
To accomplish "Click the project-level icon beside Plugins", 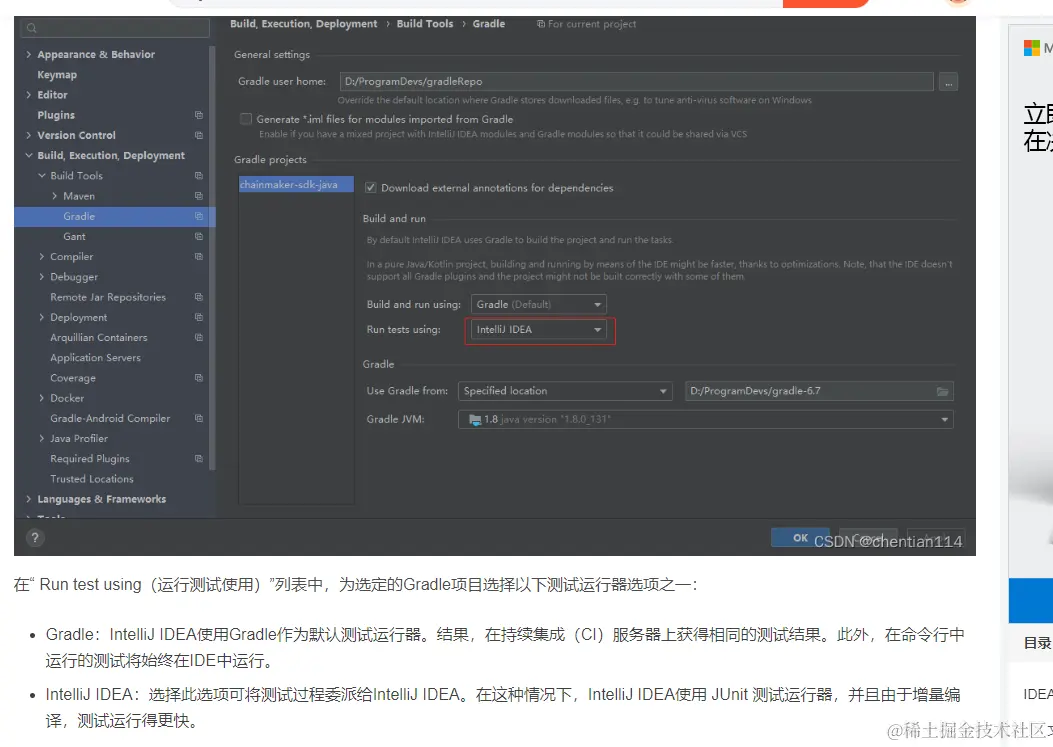I will [x=199, y=115].
